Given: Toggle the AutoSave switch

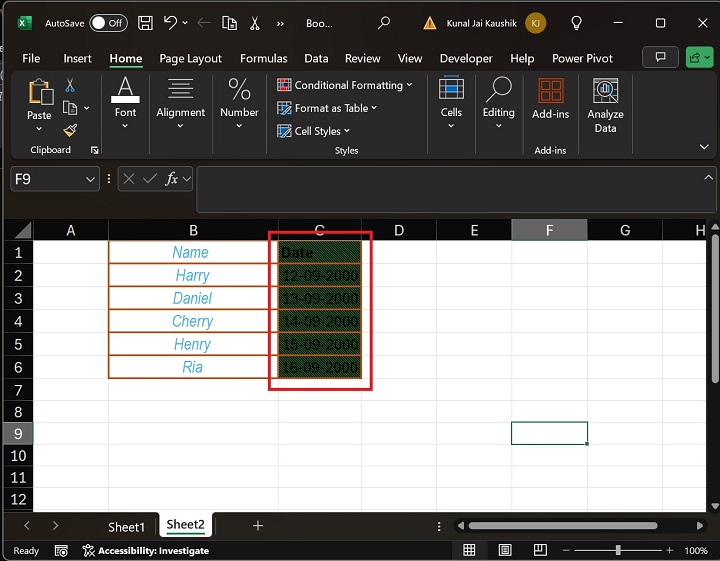Looking at the screenshot, I should [x=108, y=22].
